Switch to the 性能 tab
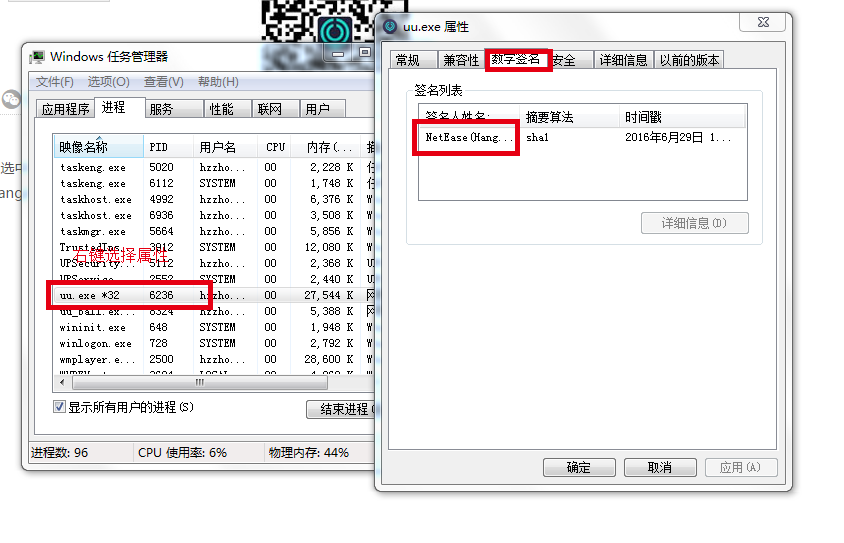 pyautogui.click(x=228, y=109)
